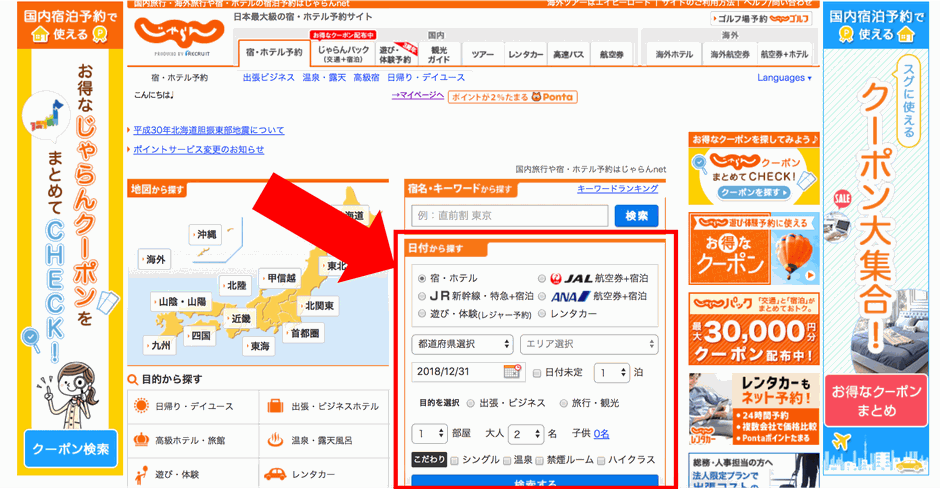Switch to the じゃらんパック tab
Screen dimensions: 940x489
343,54
